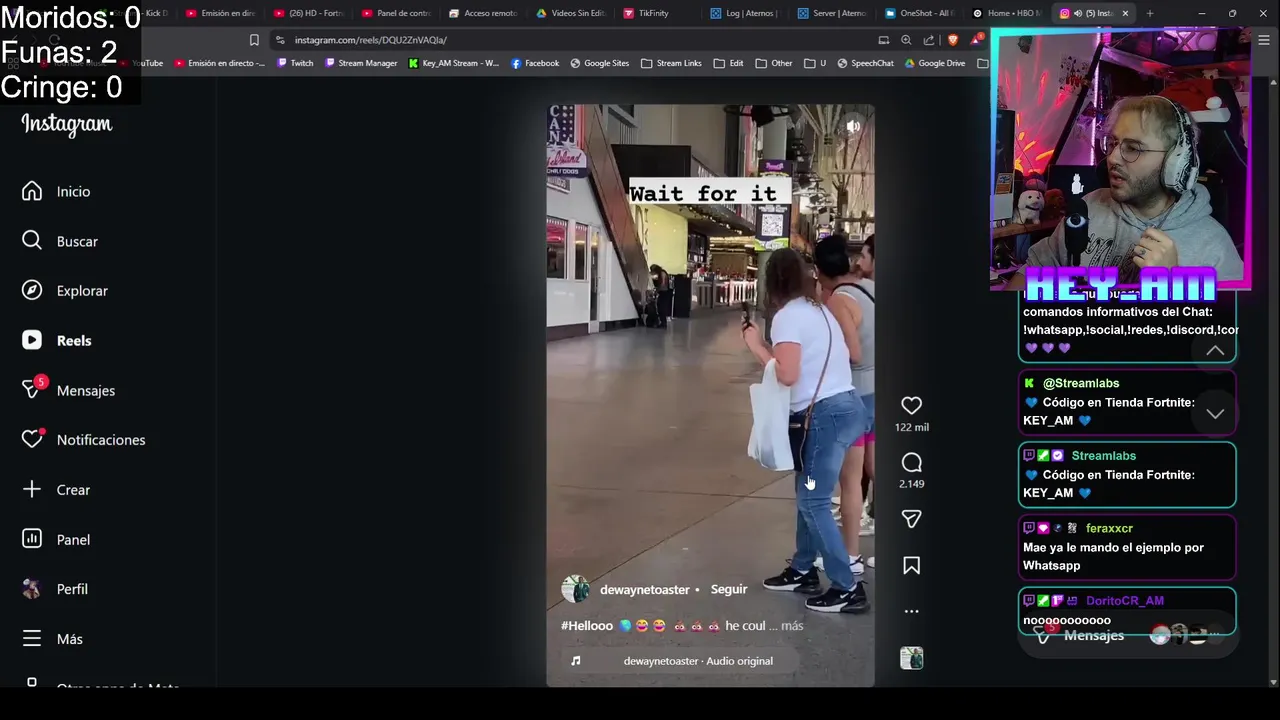This screenshot has height=720, width=1280.
Task: Open the Google Drive bookmark
Action: tap(935, 63)
